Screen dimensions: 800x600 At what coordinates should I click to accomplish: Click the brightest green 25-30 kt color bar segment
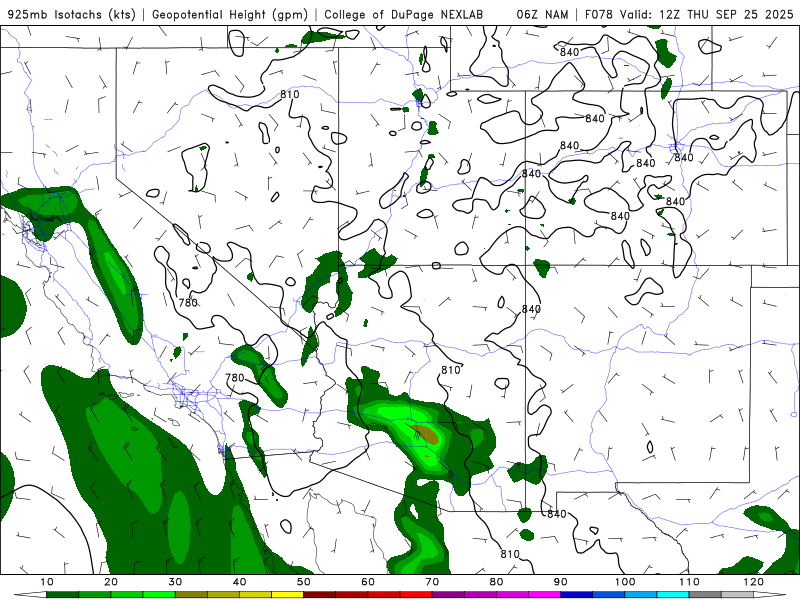(x=159, y=595)
